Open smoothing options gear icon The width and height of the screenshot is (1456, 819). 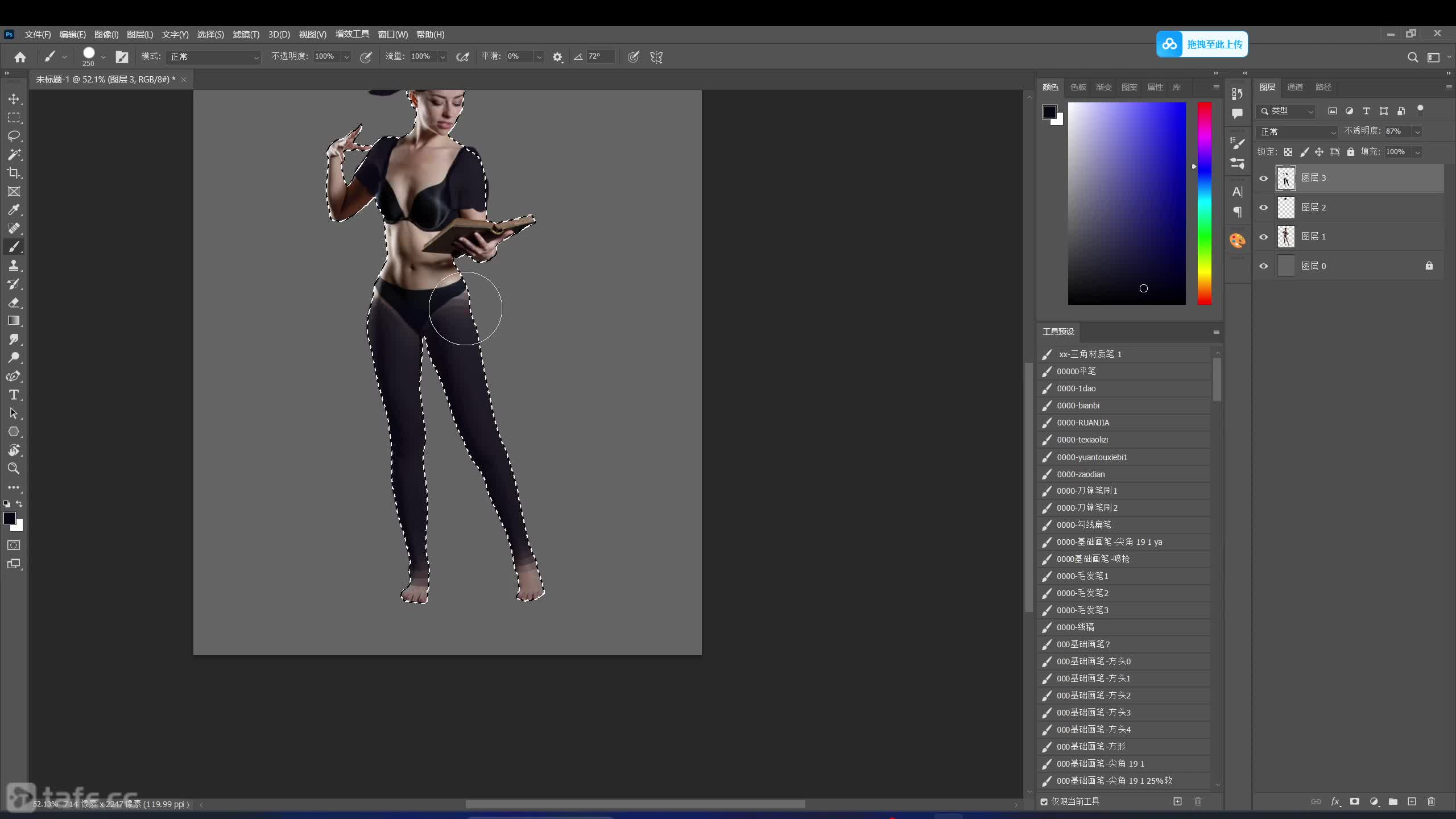point(557,57)
